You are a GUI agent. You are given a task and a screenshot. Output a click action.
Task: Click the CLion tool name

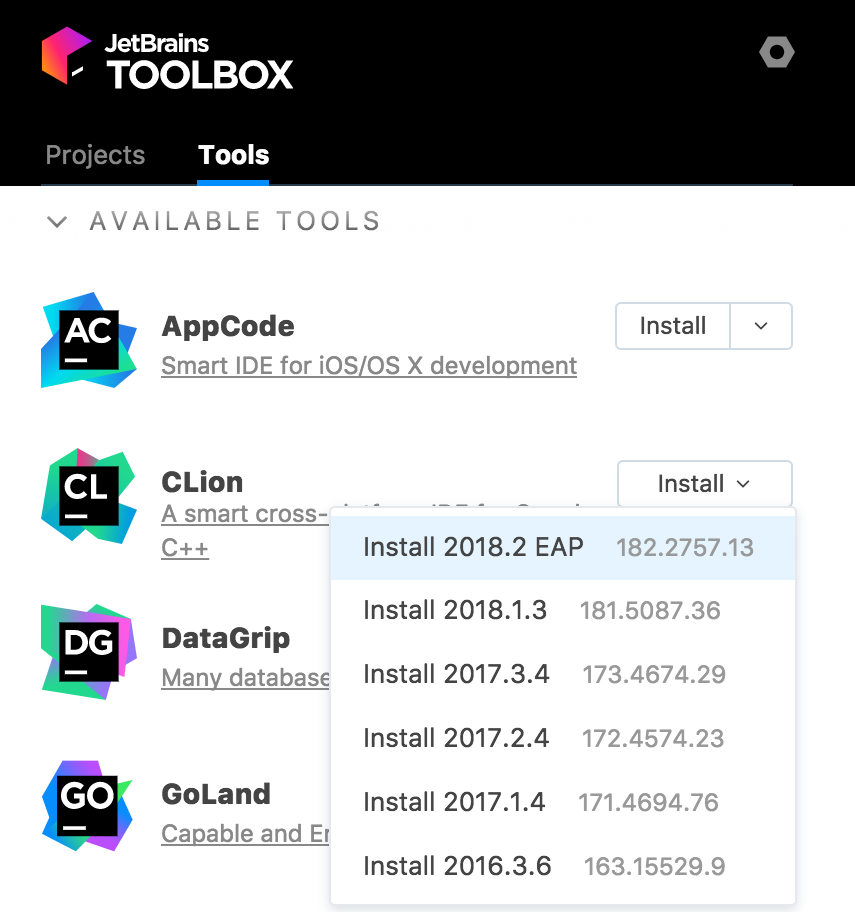pos(202,482)
